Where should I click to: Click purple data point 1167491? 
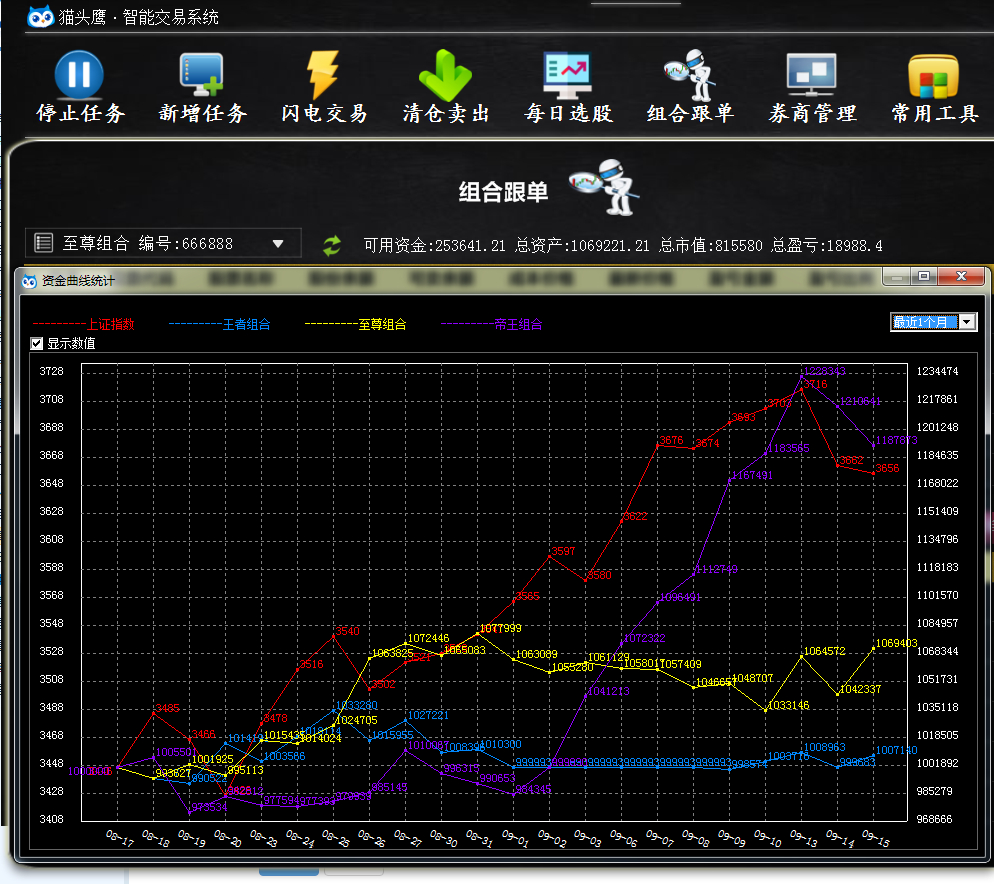tap(730, 480)
